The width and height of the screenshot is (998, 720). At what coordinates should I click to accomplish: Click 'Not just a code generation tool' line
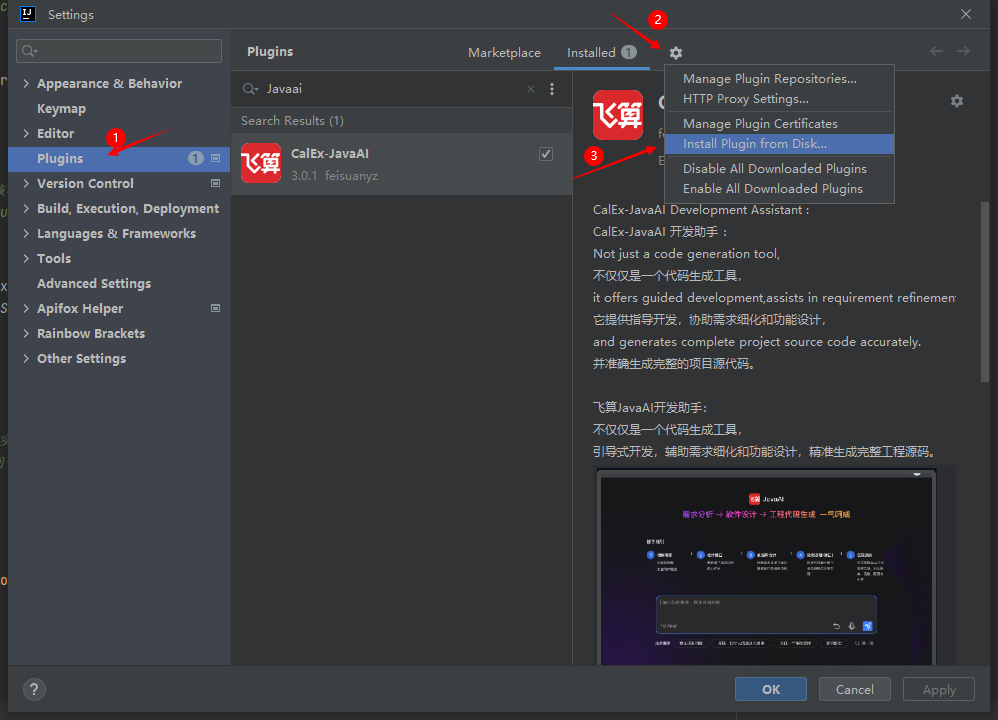(686, 254)
